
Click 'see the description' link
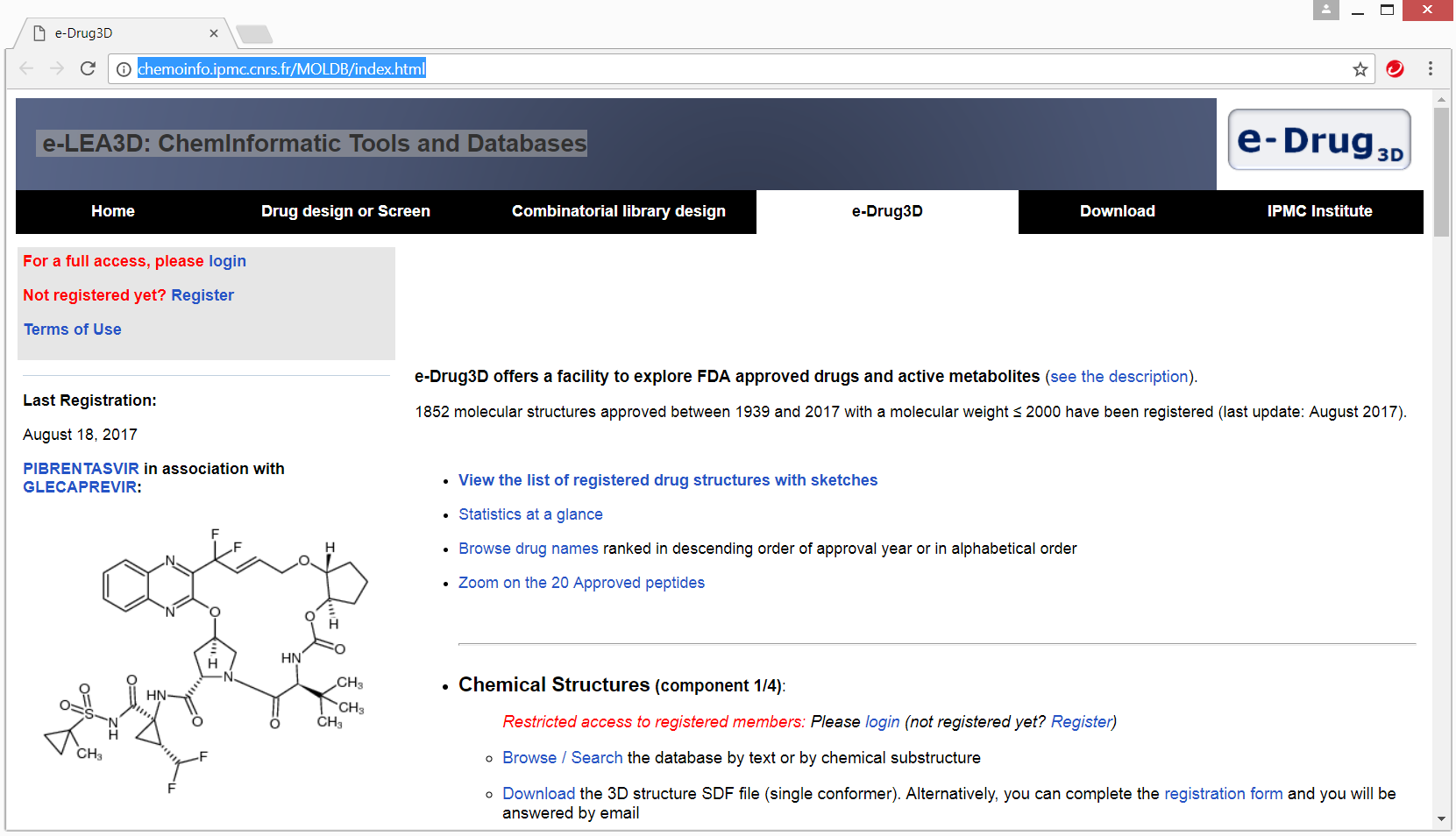point(1119,377)
